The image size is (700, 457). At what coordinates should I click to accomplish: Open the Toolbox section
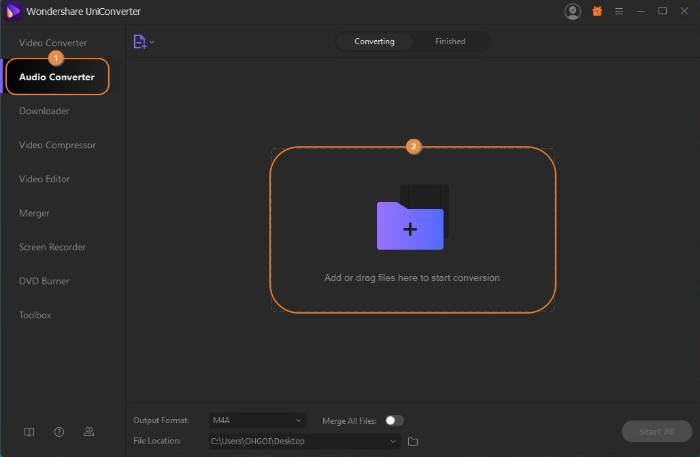point(35,315)
